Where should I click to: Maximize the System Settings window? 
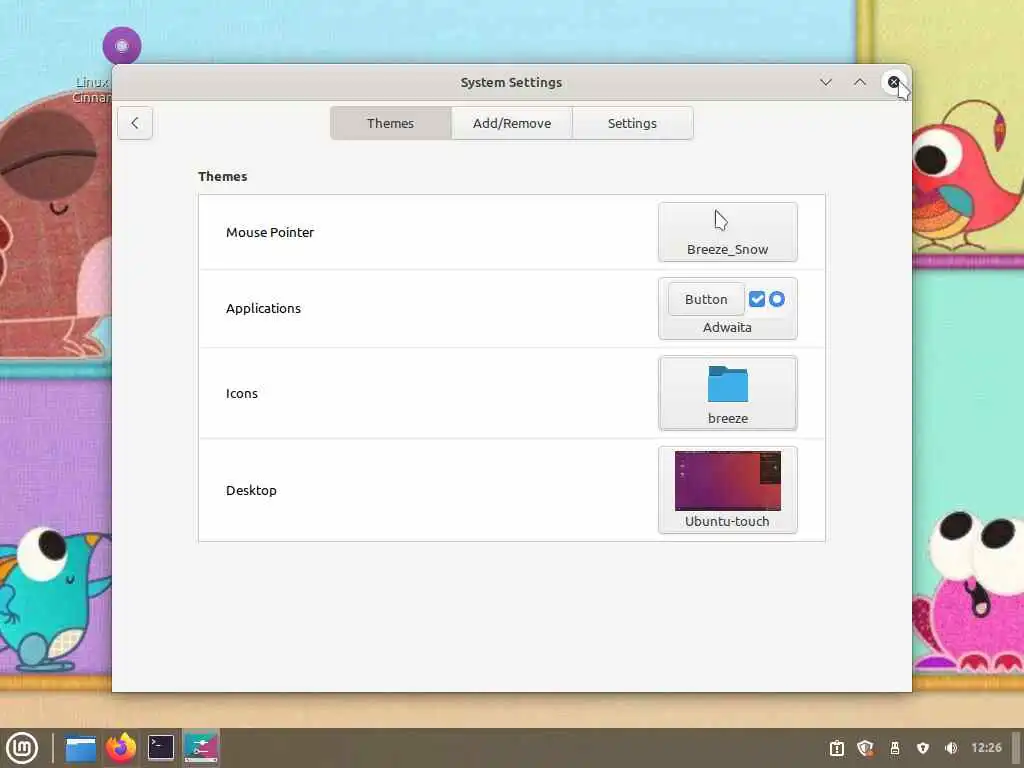860,82
